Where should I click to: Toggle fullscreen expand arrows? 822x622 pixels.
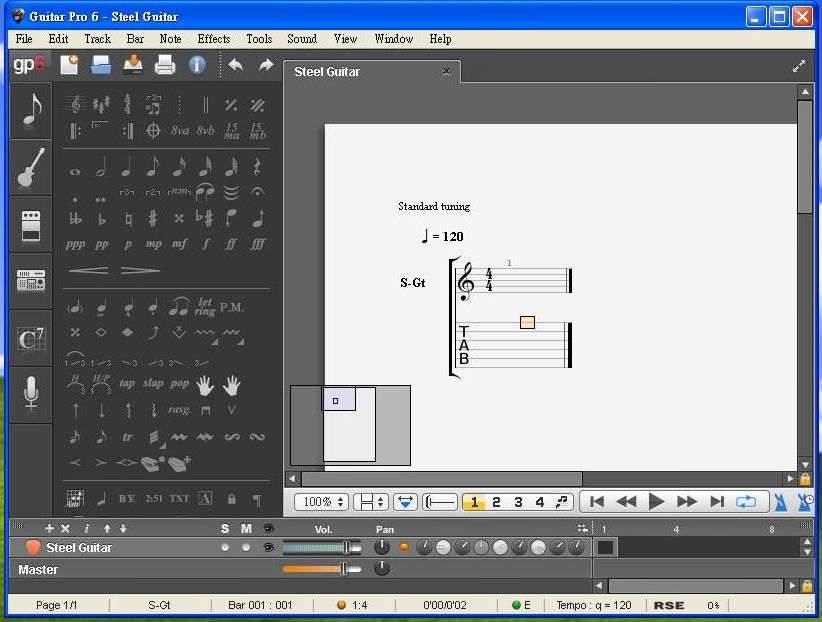798,66
